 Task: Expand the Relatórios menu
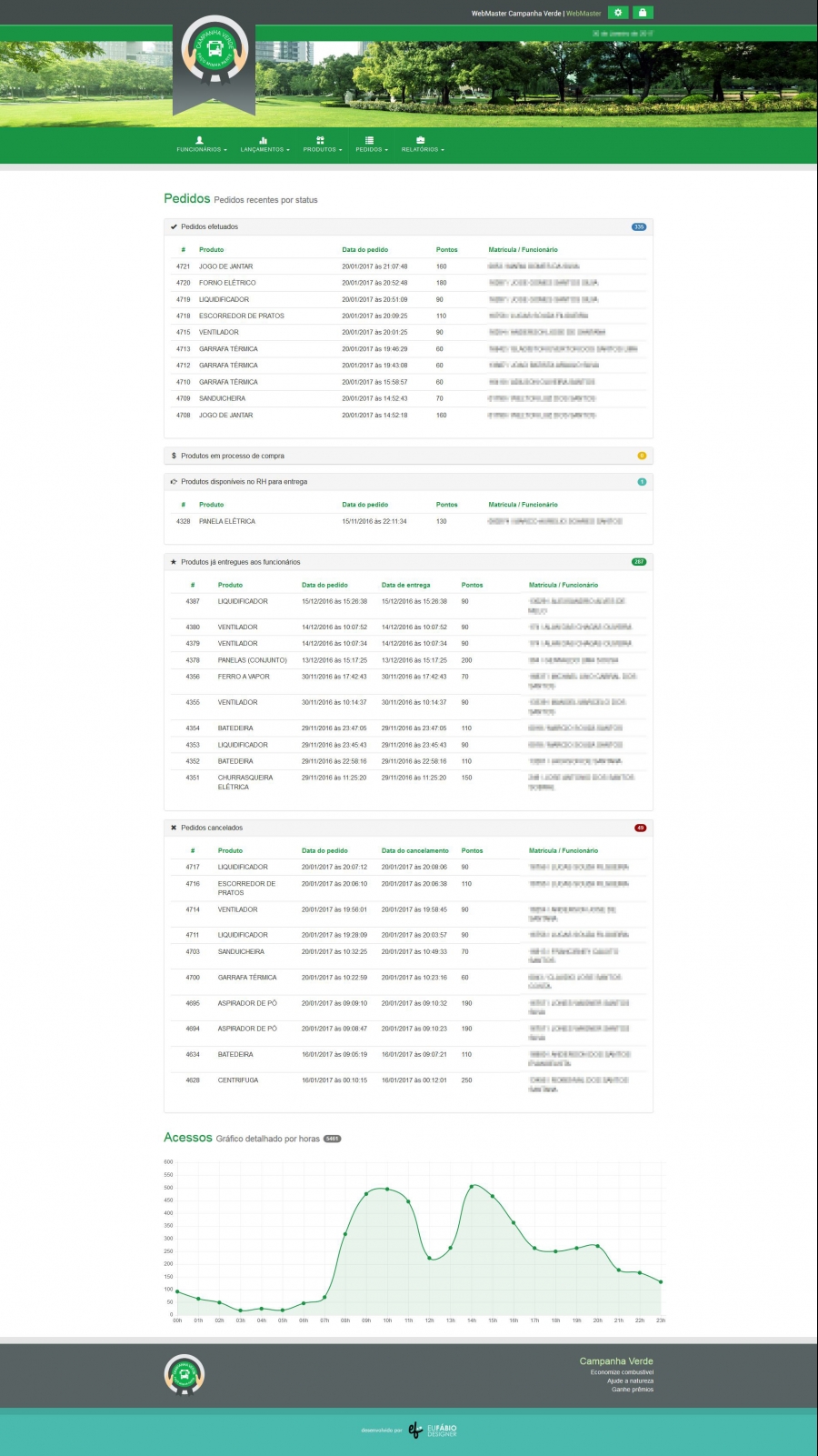423,145
